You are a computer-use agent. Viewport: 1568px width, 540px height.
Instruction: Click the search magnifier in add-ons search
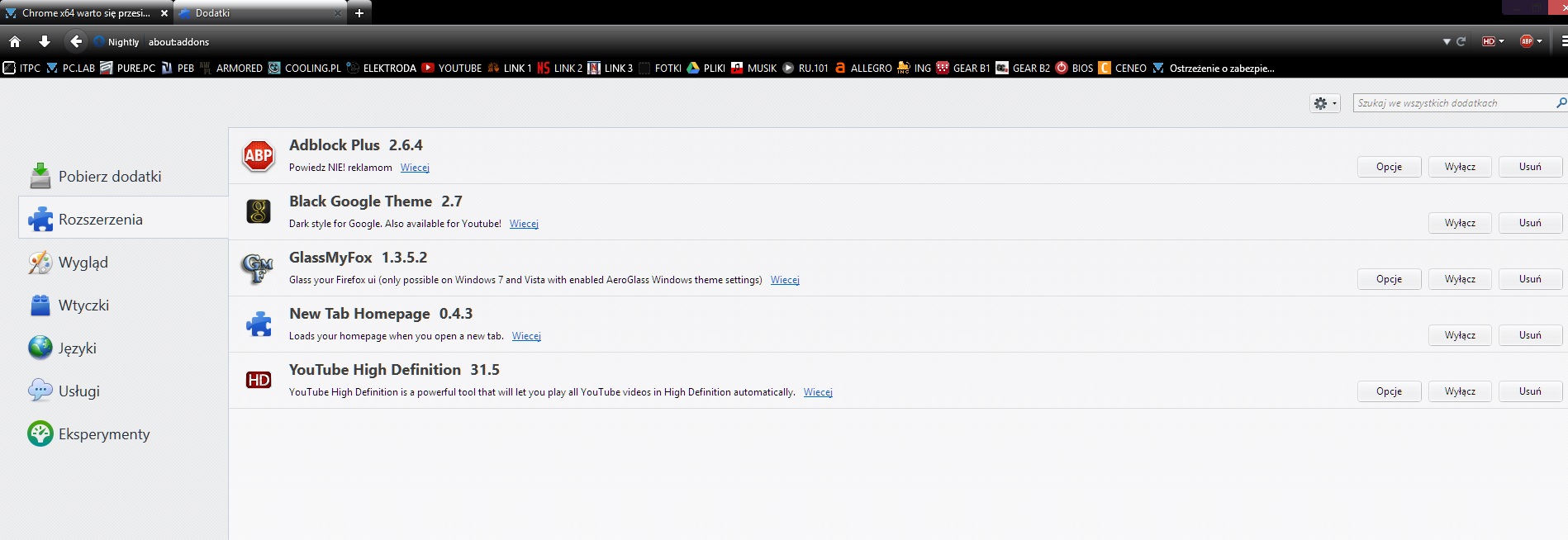click(1561, 103)
